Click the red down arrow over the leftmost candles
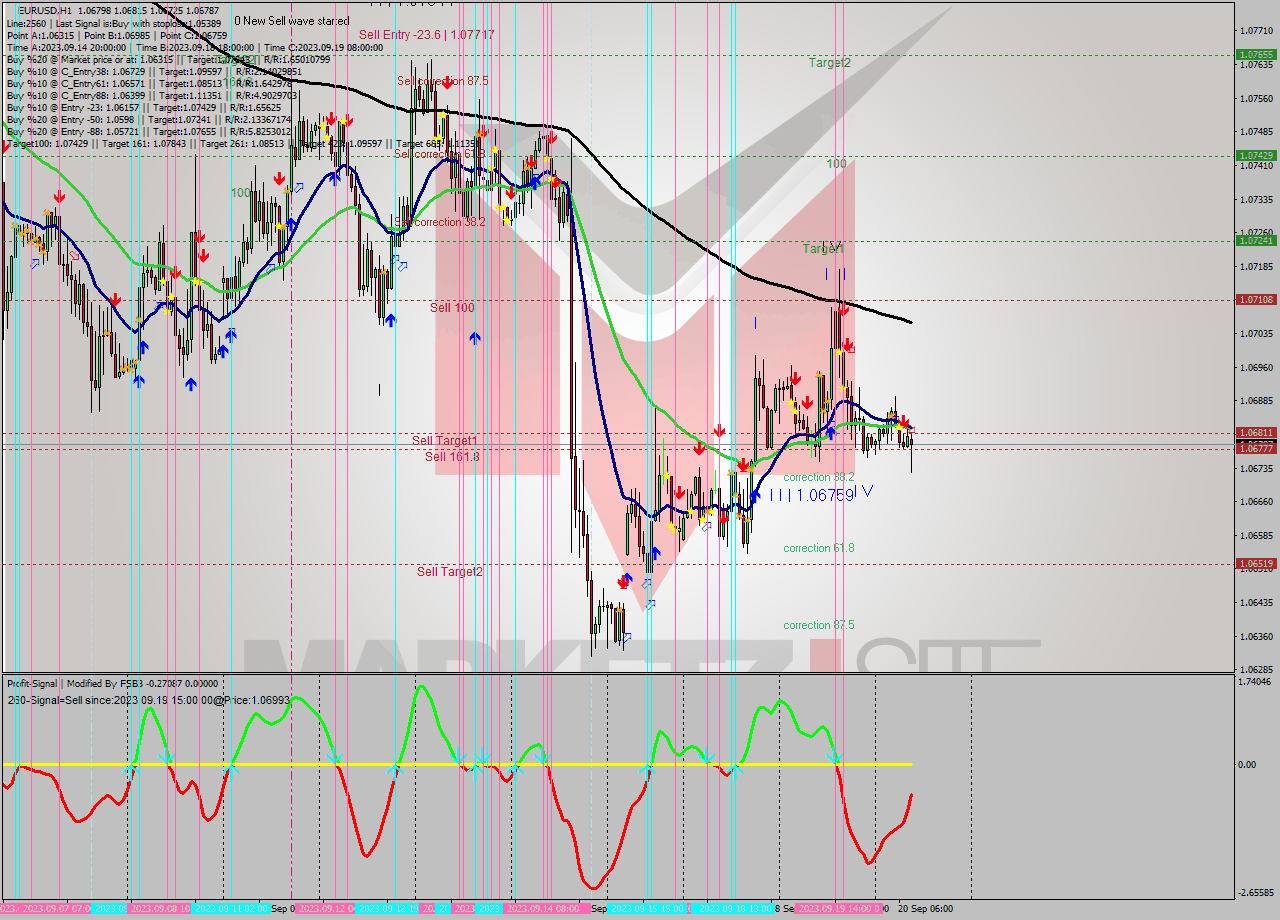Viewport: 1280px width, 920px height. [59, 197]
